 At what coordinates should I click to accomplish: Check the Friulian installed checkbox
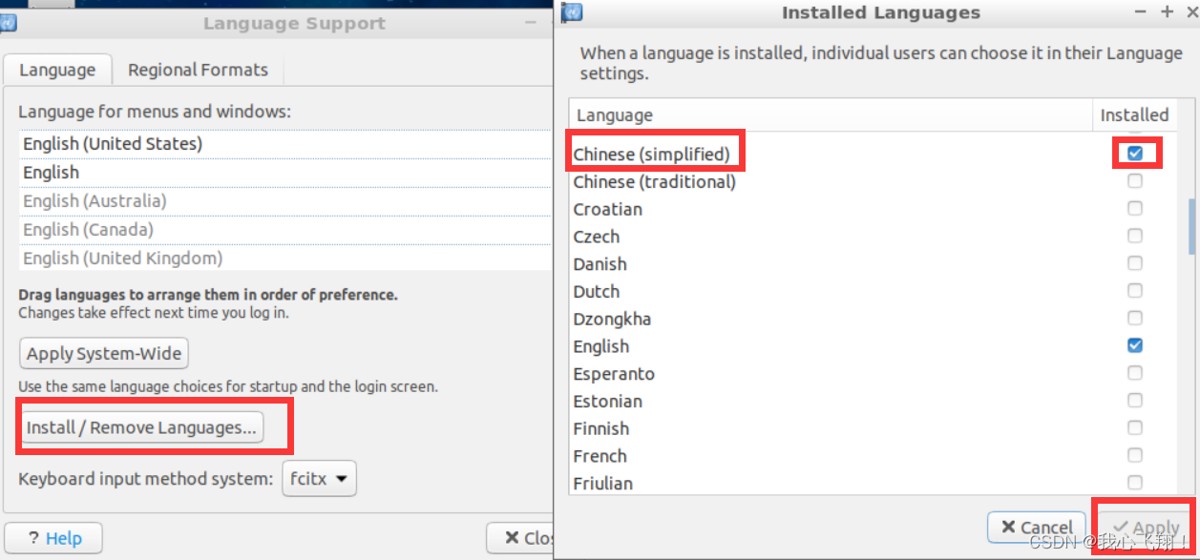(x=1135, y=482)
